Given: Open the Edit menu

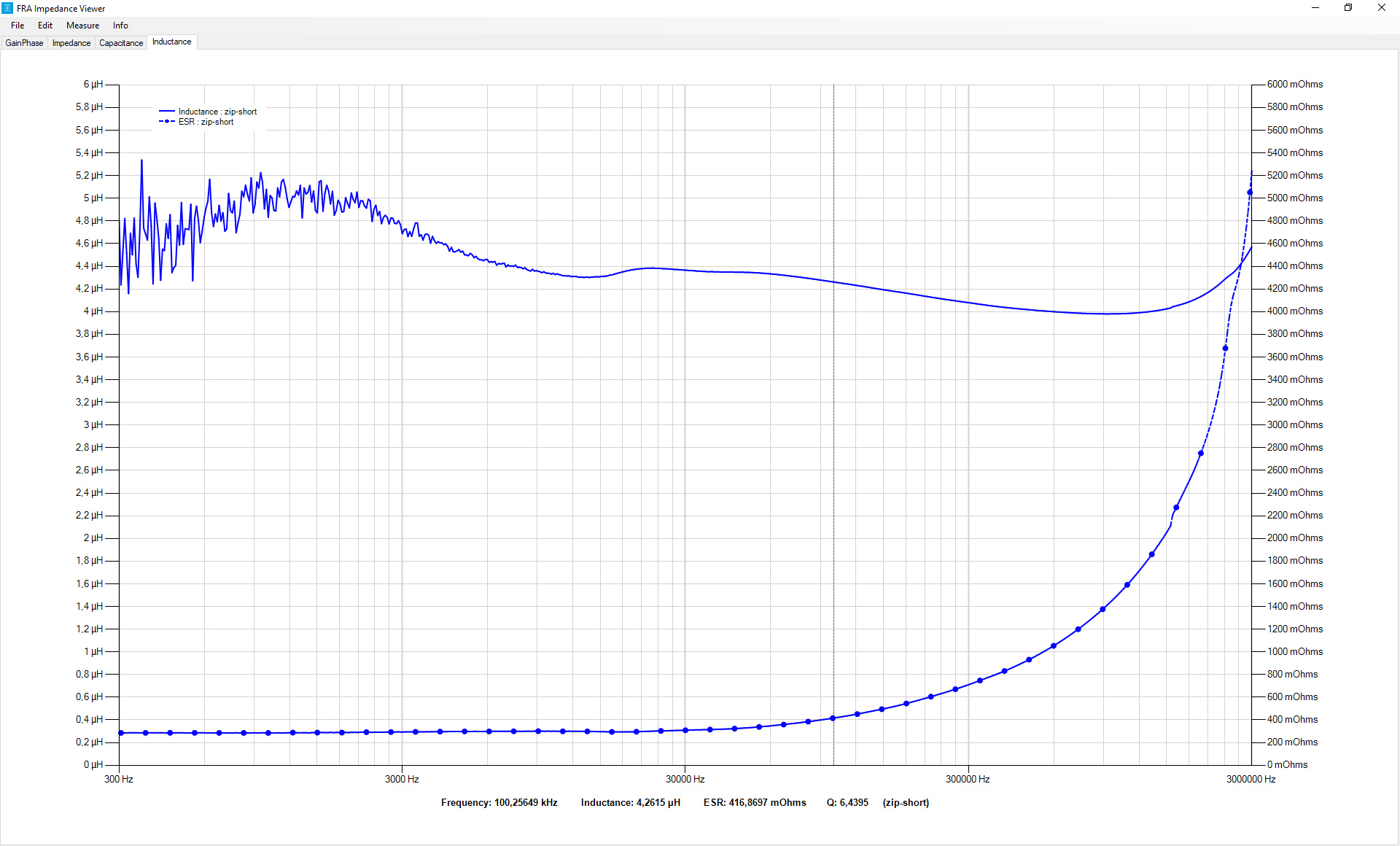Looking at the screenshot, I should click(45, 26).
